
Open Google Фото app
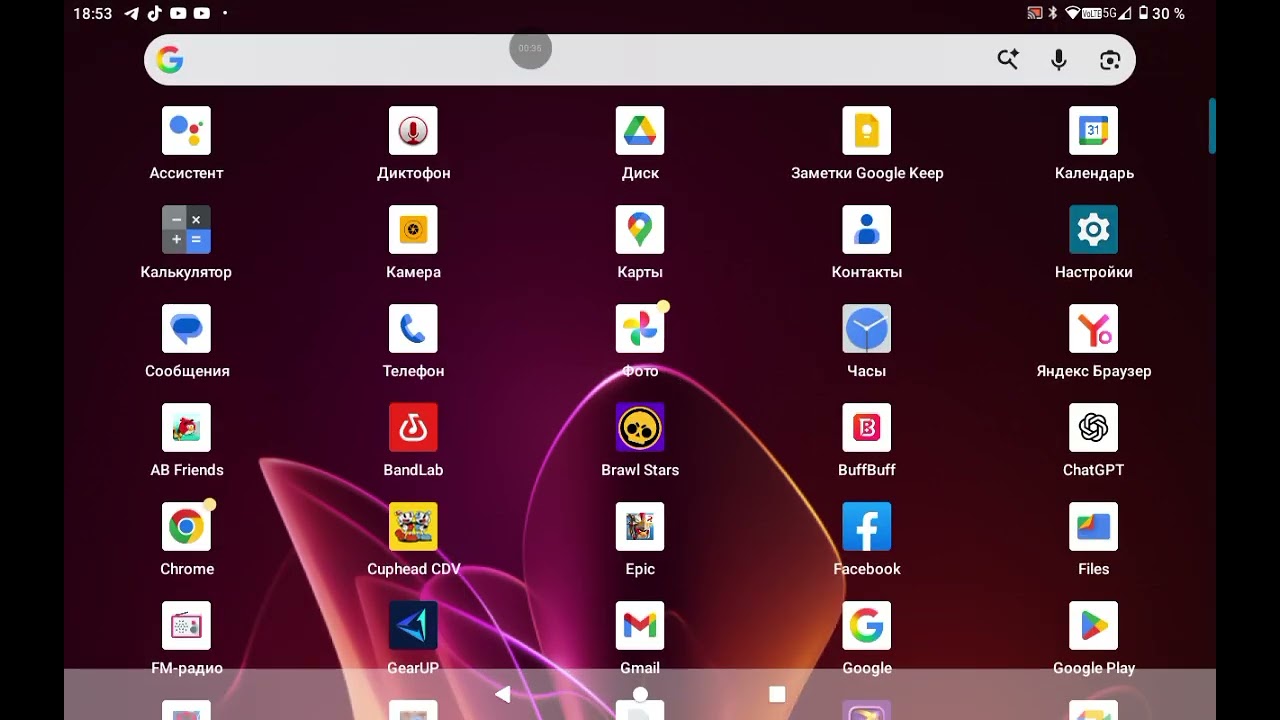tap(640, 329)
